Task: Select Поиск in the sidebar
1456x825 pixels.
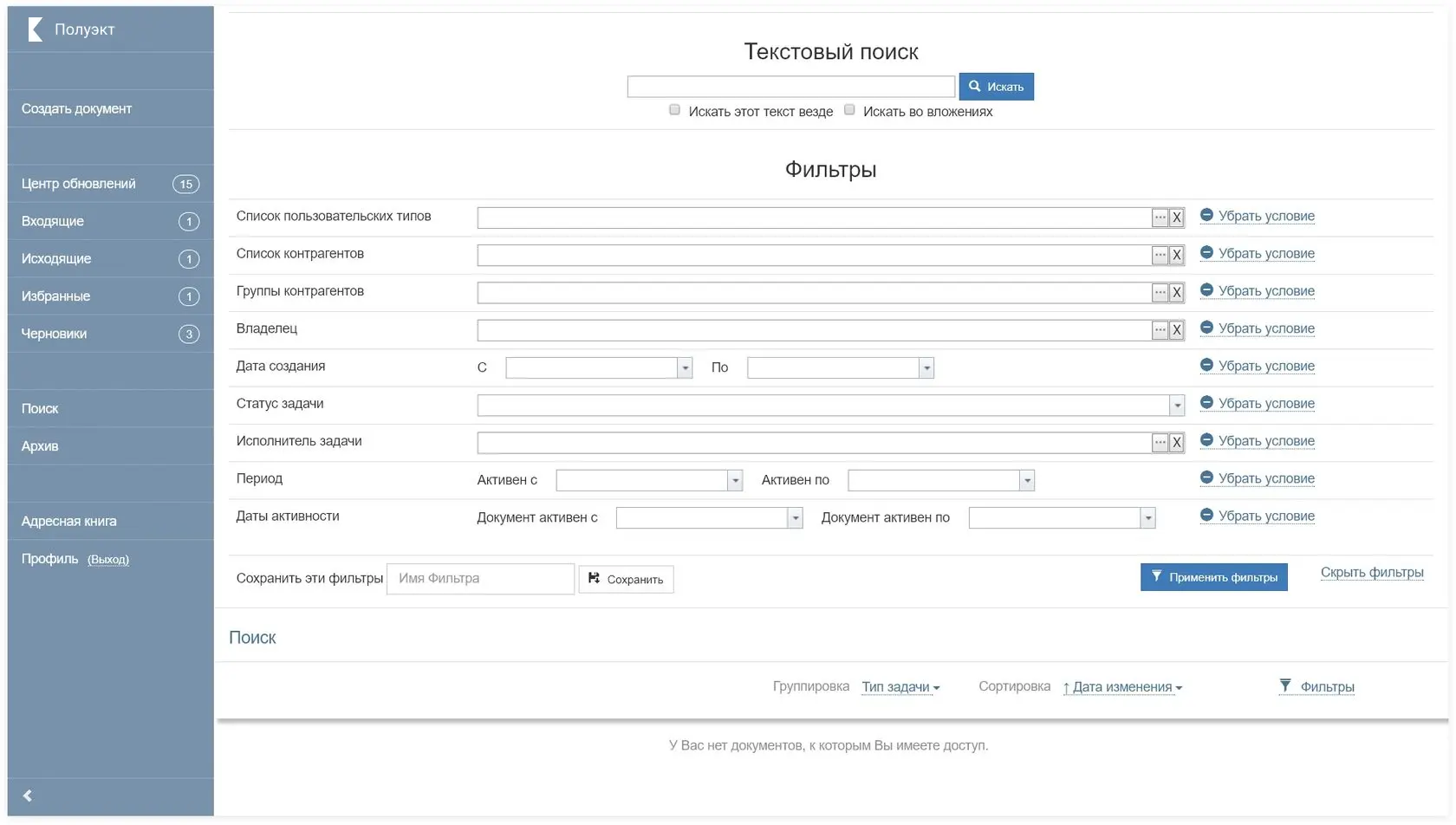Action: (x=111, y=409)
